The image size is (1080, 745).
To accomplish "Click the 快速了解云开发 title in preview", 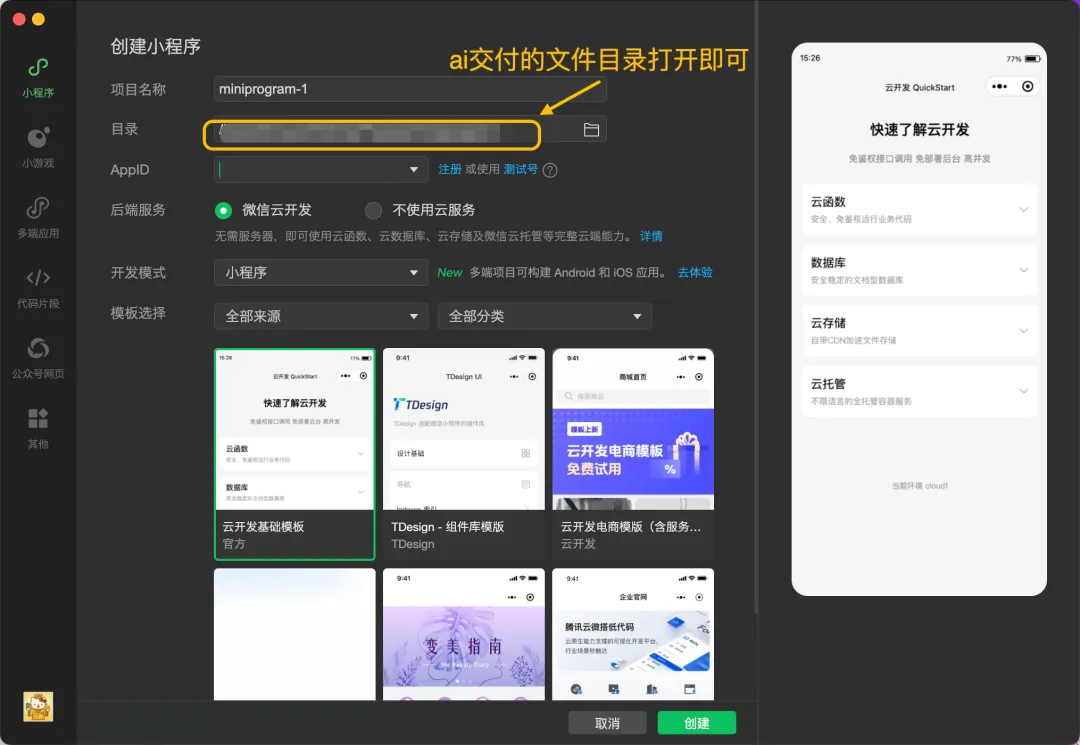I will 920,129.
